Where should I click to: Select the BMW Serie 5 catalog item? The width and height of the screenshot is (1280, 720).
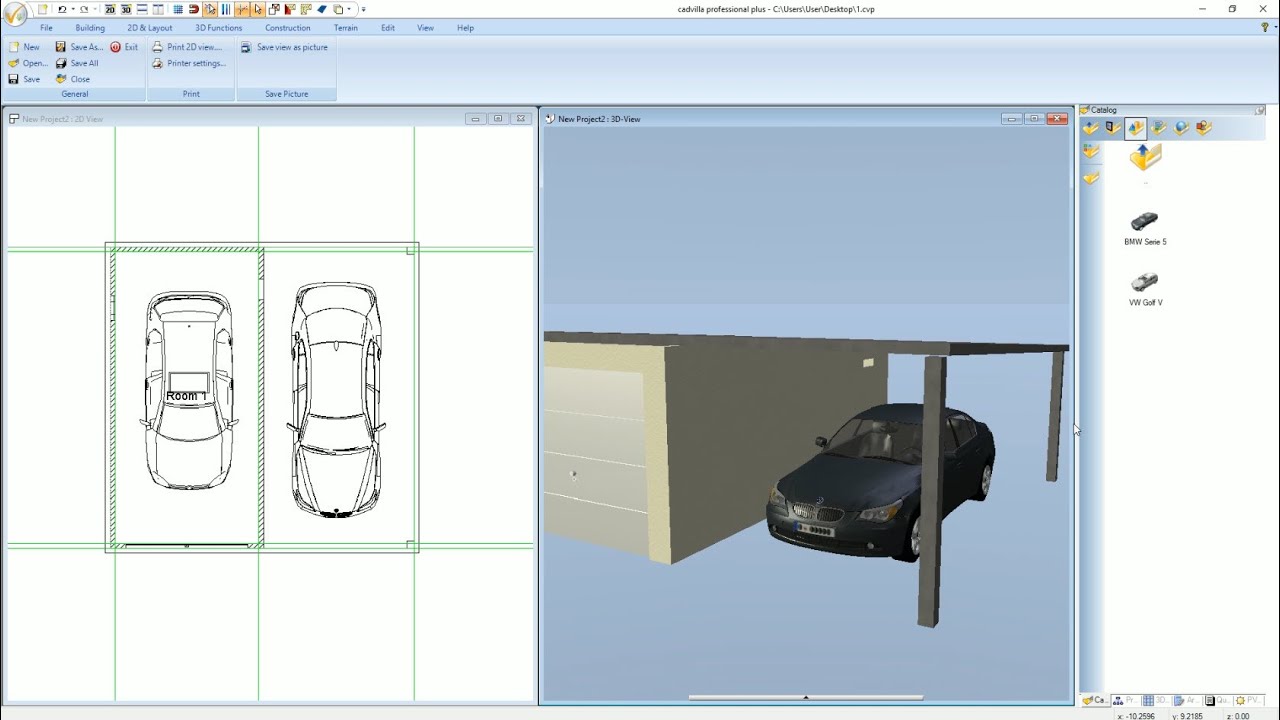pyautogui.click(x=1145, y=228)
